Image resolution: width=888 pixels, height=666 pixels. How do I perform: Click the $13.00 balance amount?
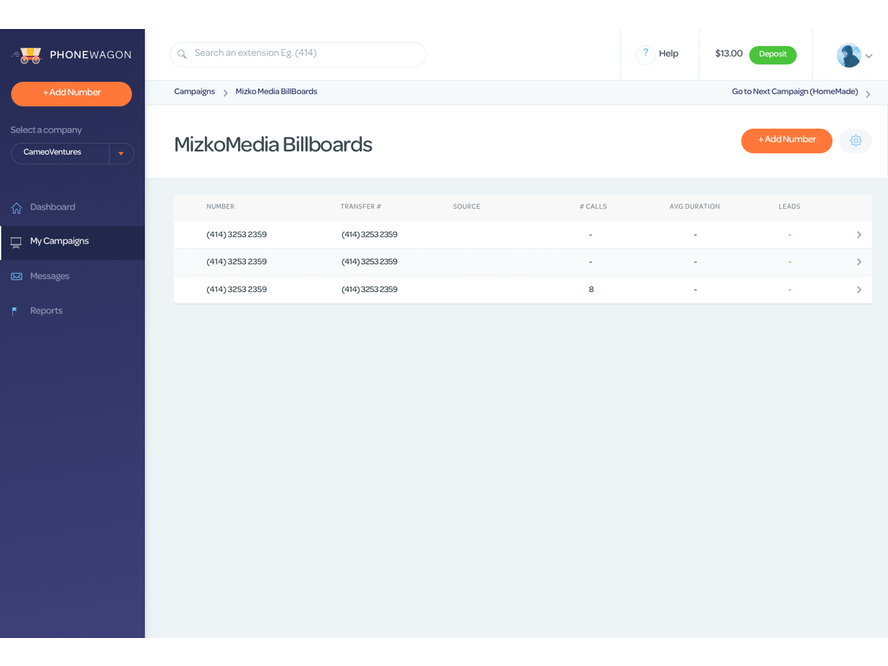tap(729, 54)
